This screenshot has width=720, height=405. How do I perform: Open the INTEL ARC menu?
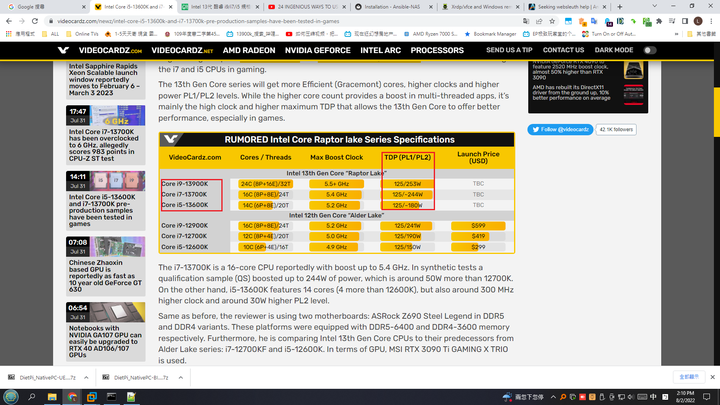tap(381, 51)
